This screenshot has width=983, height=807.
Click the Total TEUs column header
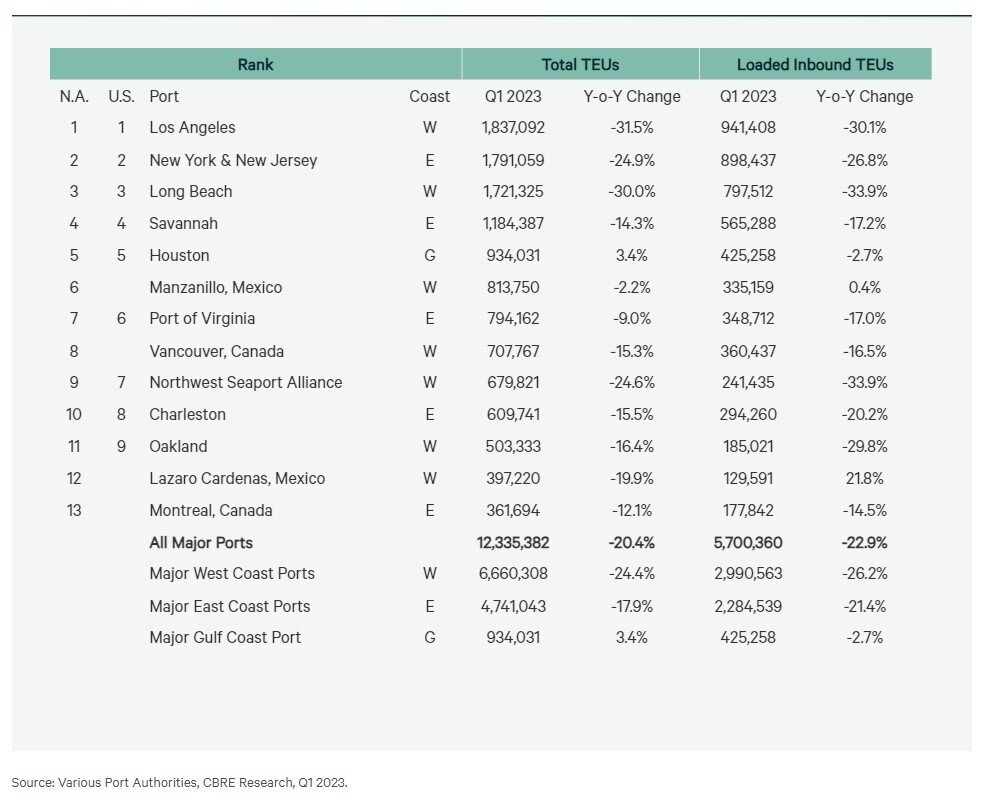(x=580, y=63)
